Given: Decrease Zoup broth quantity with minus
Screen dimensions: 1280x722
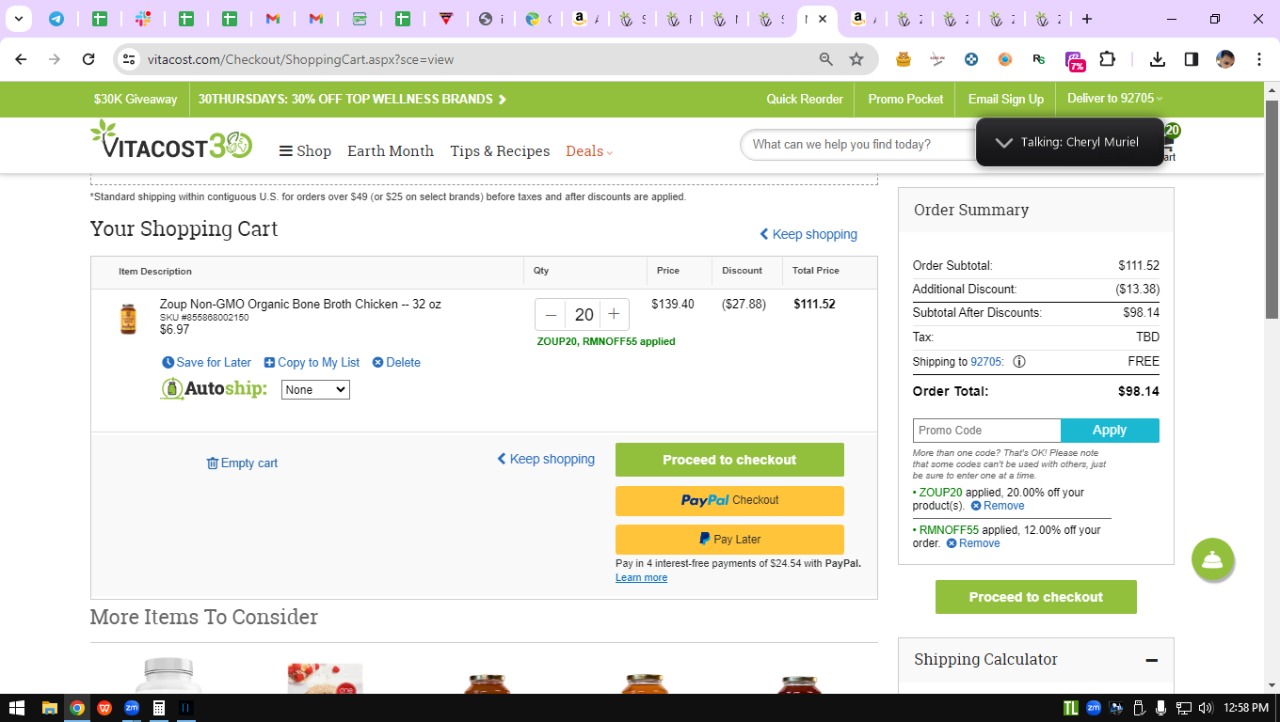Looking at the screenshot, I should pyautogui.click(x=551, y=314).
